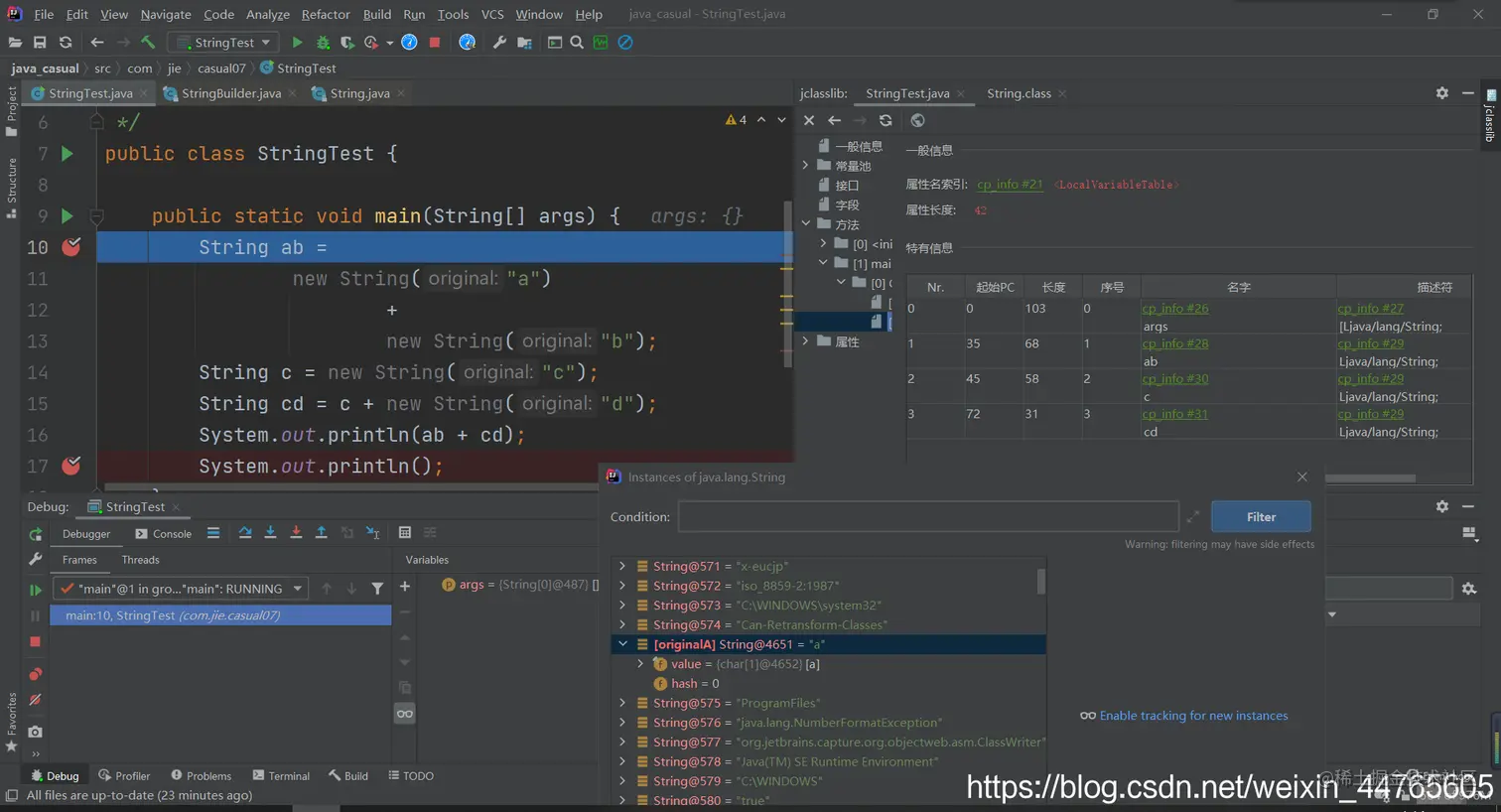Screen dimensions: 1501x812
Task: Open the VCS menu
Action: 492,14
